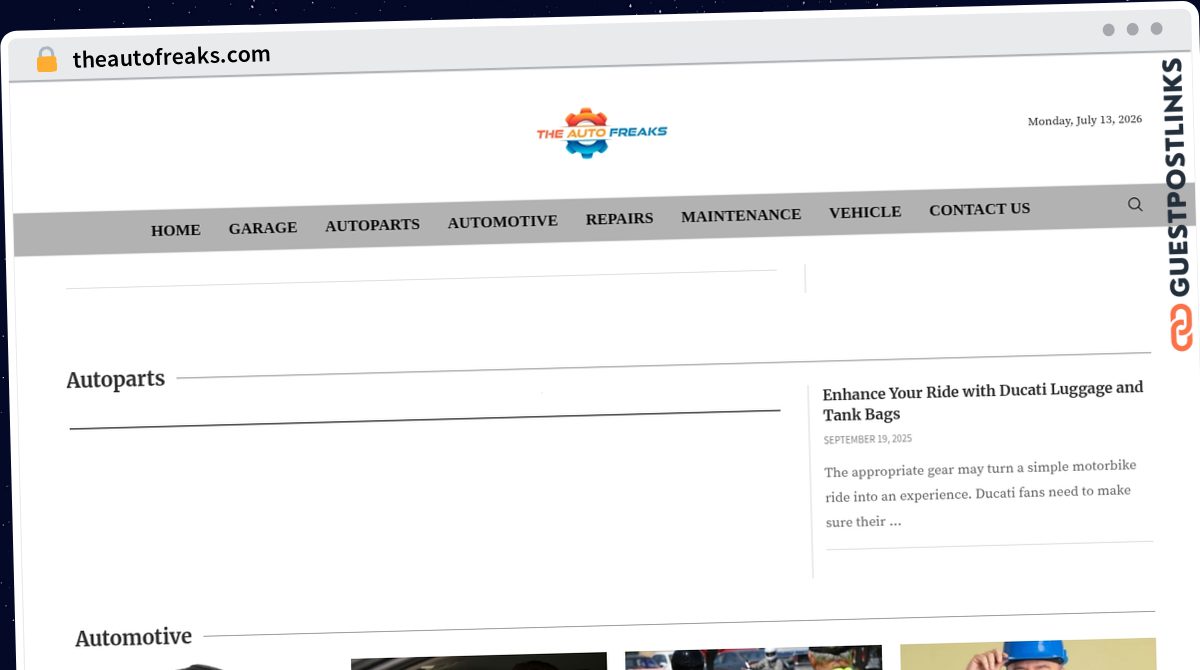Click the padlock security icon
Viewport: 1200px width, 670px height.
pyautogui.click(x=46, y=60)
